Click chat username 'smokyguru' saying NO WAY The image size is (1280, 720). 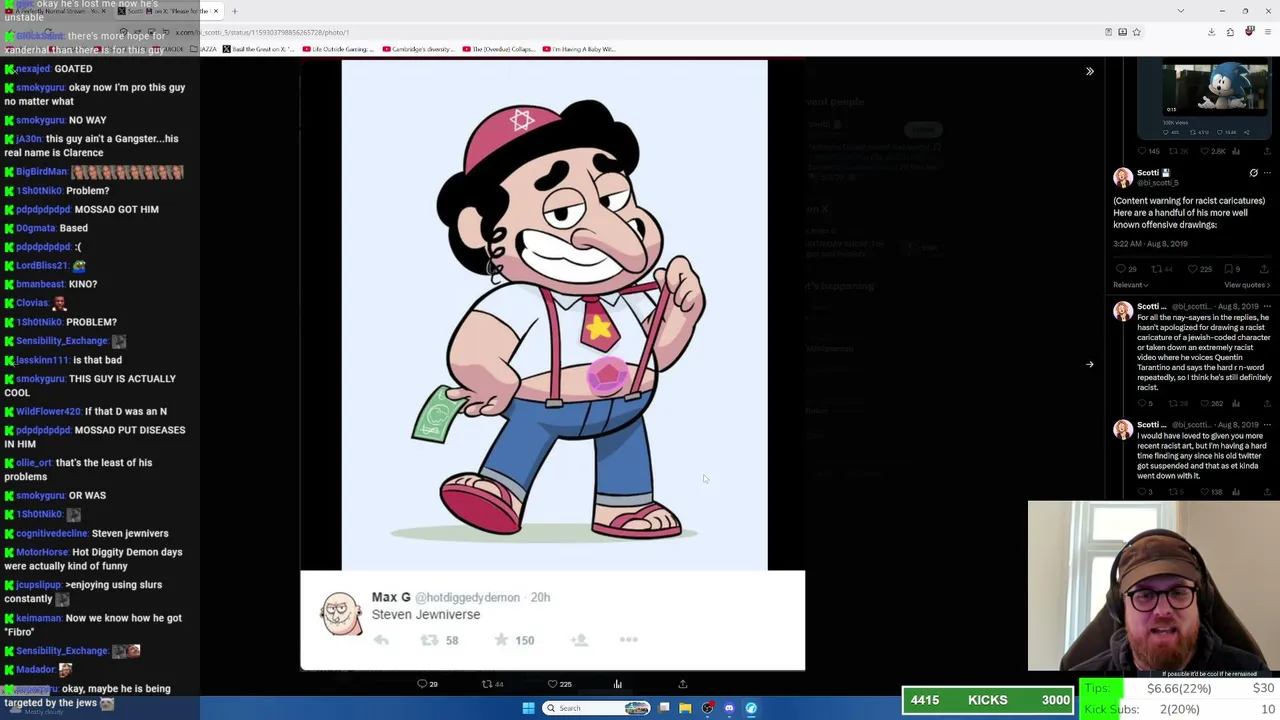[40, 120]
